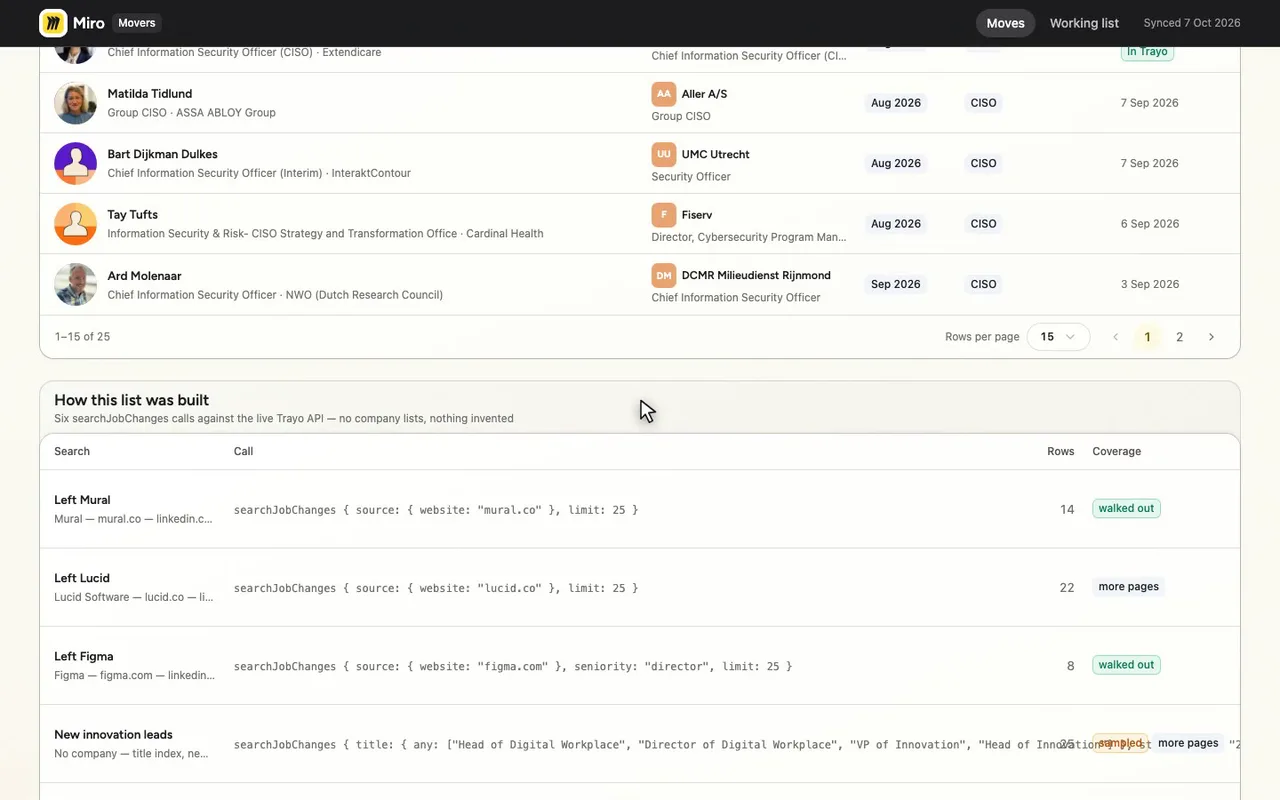1280x800 pixels.
Task: Click the Aller A/S 'AA' company badge
Action: point(664,94)
